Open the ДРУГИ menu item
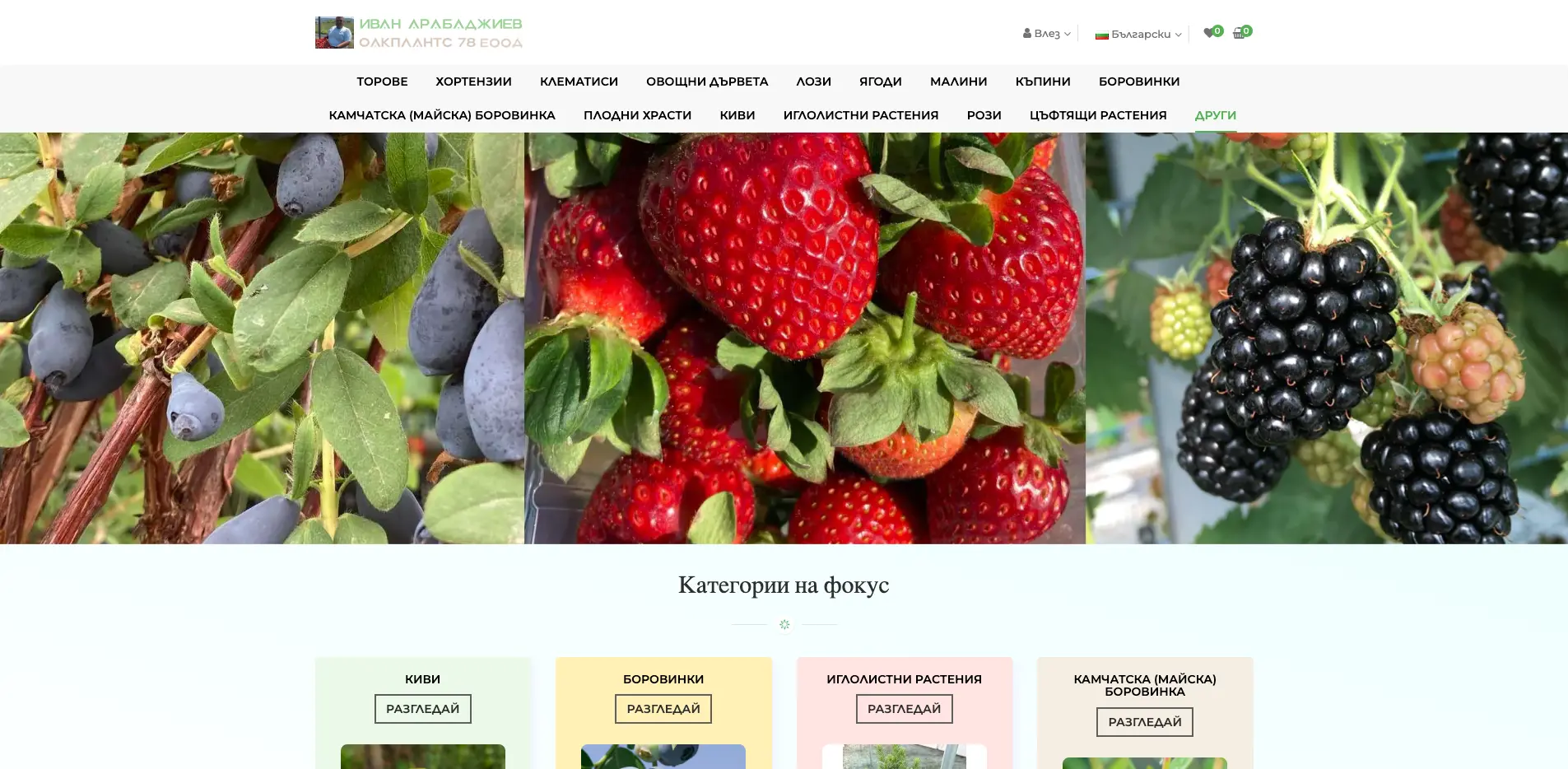The width and height of the screenshot is (1568, 769). 1215,115
